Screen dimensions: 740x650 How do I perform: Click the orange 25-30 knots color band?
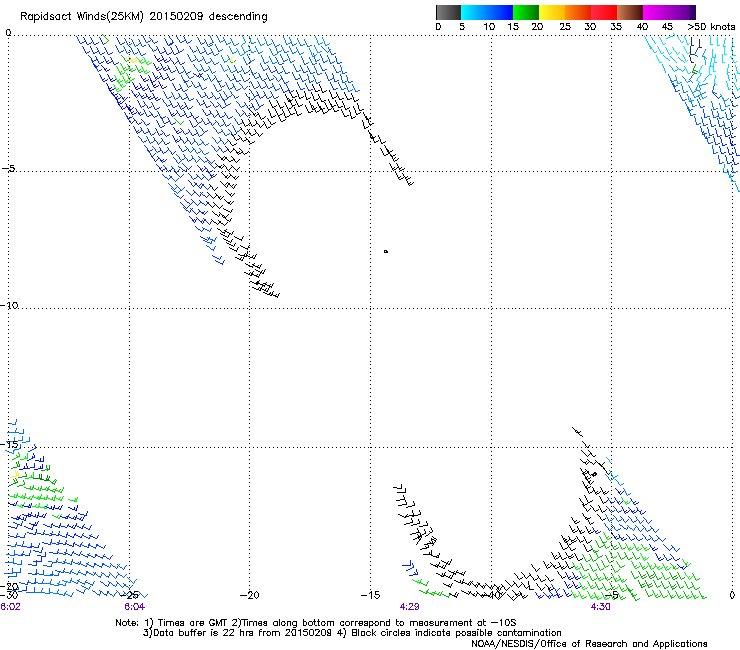click(x=578, y=12)
